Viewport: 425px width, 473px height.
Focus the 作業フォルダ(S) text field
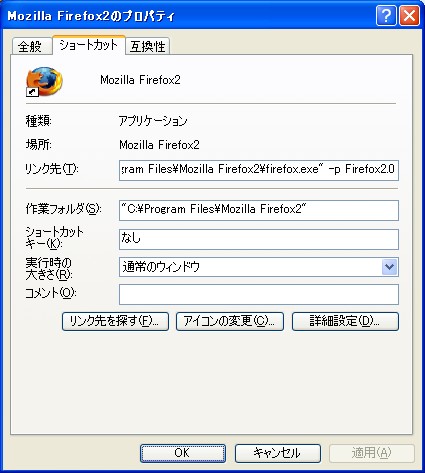click(x=259, y=210)
